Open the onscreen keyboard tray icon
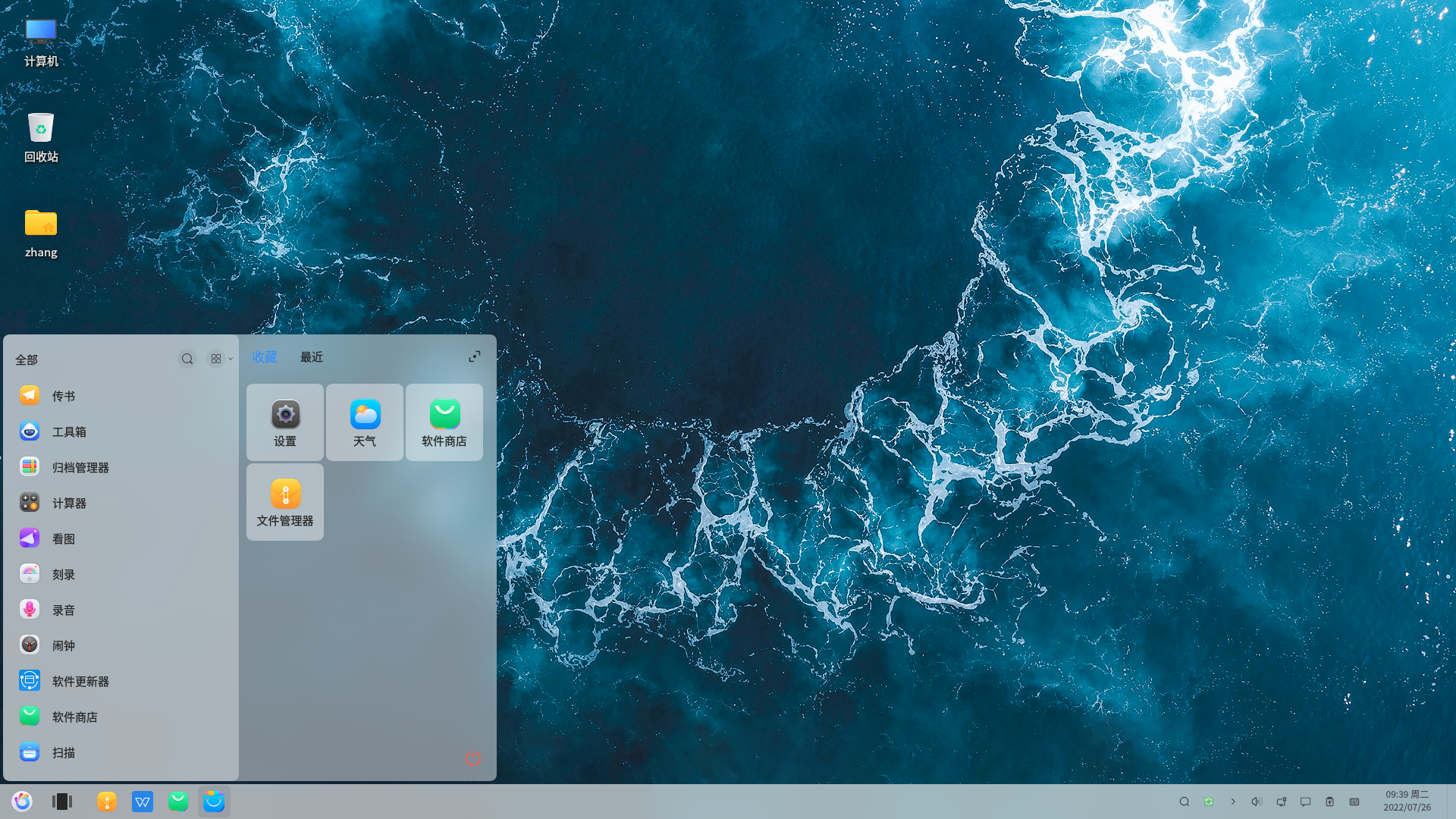The image size is (1456, 819). 1354,802
